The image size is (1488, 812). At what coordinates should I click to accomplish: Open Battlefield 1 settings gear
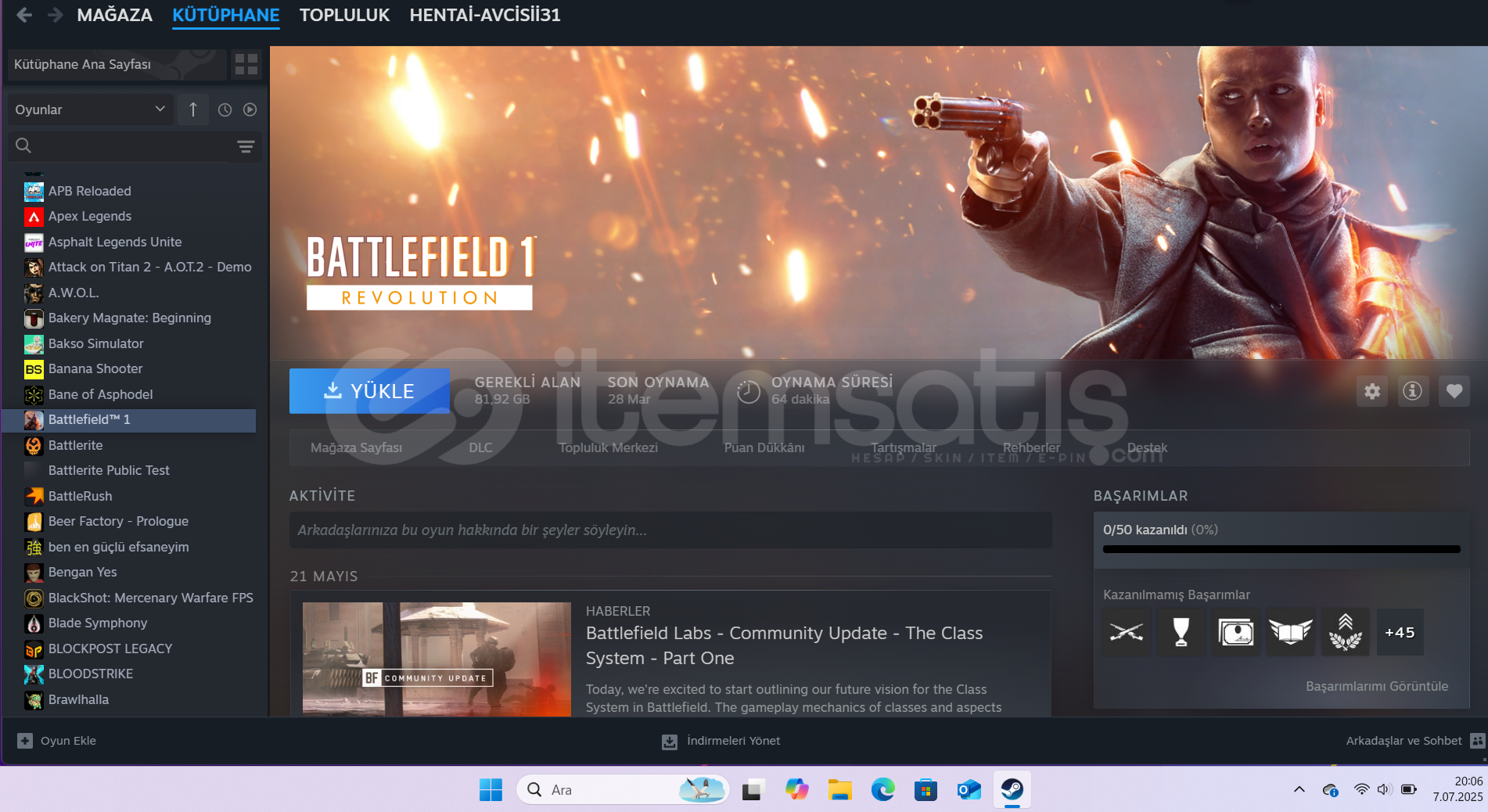(1372, 391)
